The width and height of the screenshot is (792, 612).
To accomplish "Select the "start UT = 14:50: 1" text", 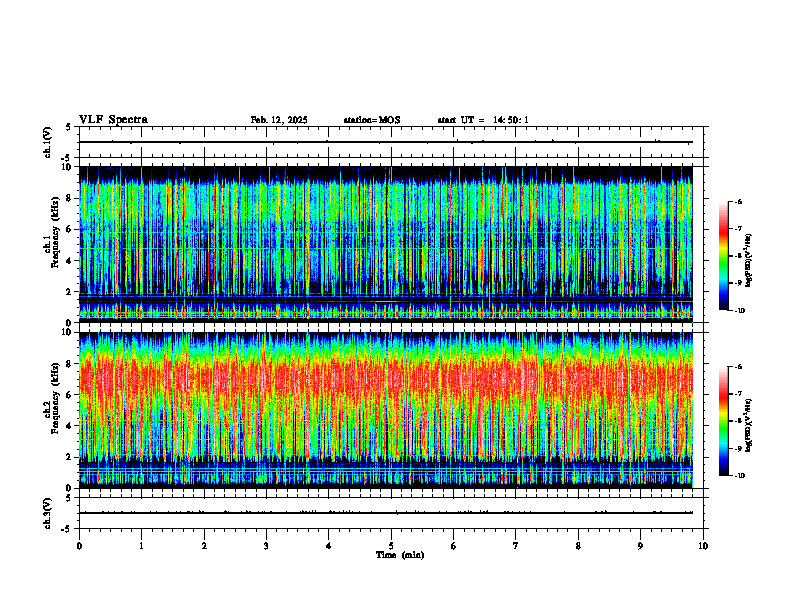I will pos(483,120).
